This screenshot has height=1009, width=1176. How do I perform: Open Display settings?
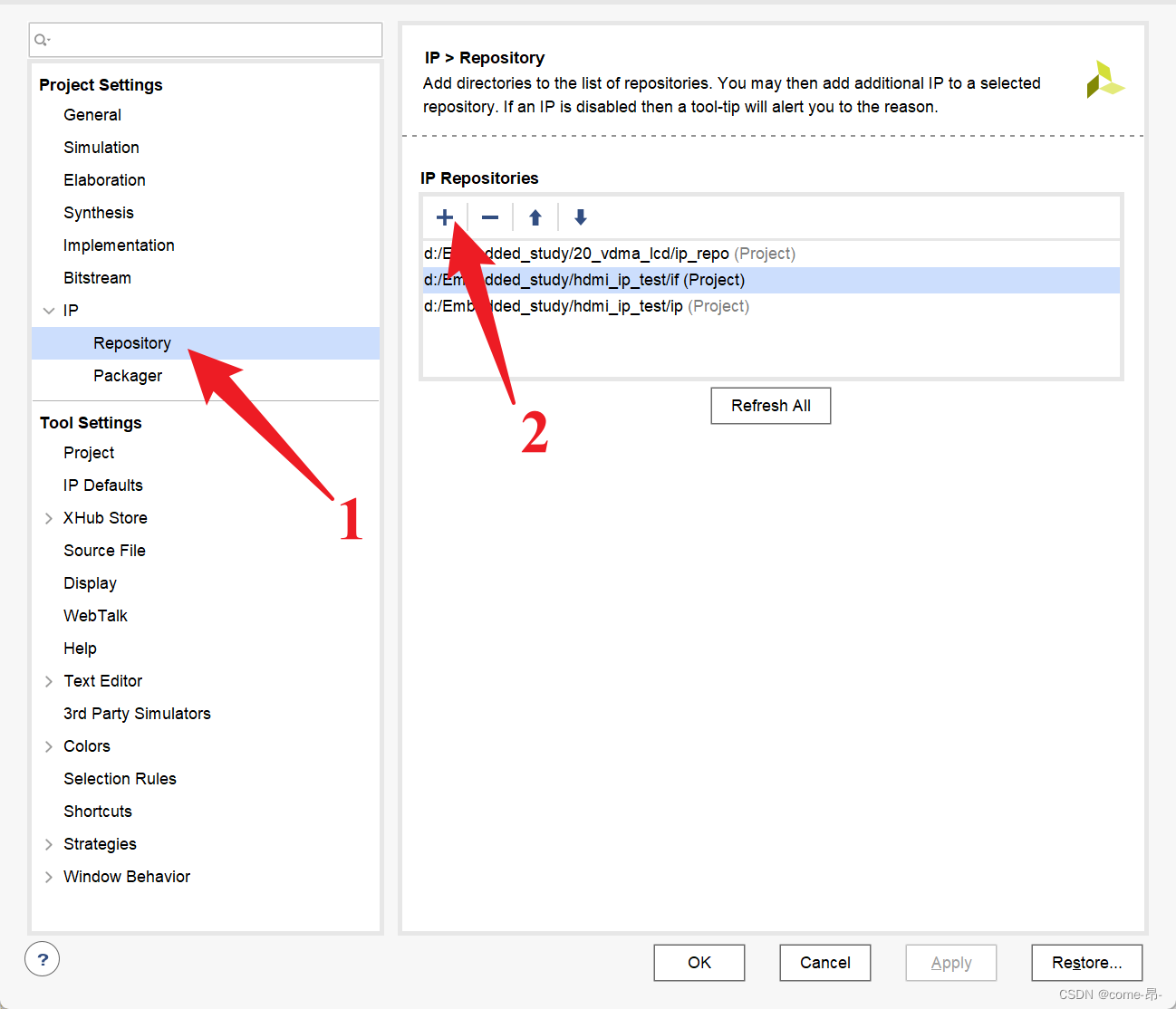tap(90, 583)
